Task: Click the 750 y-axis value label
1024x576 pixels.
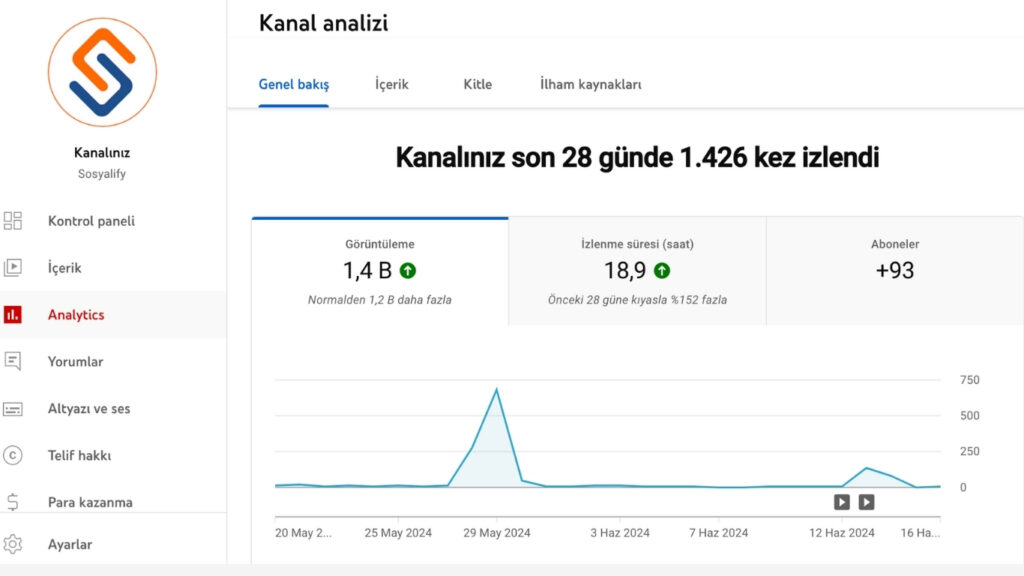Action: click(970, 380)
